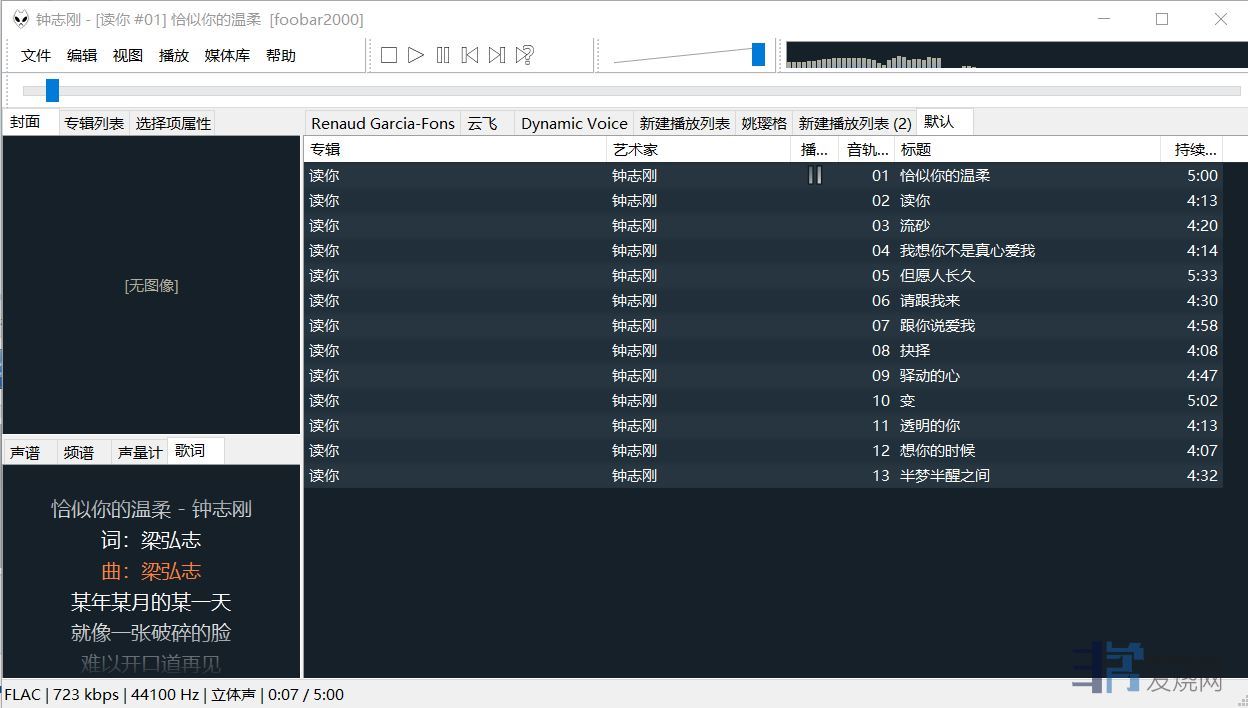Skip to previous track with toolbar icon

point(470,55)
